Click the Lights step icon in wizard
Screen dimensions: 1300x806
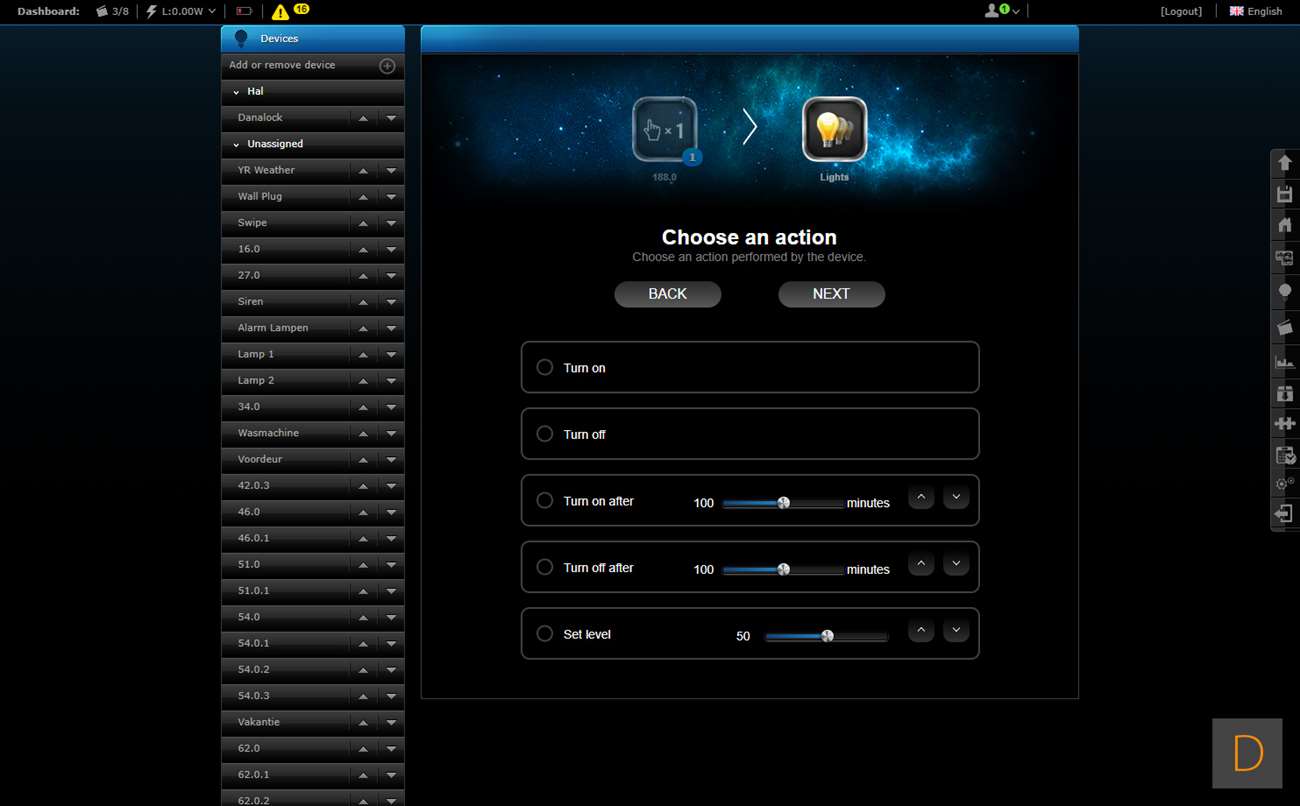coord(834,129)
